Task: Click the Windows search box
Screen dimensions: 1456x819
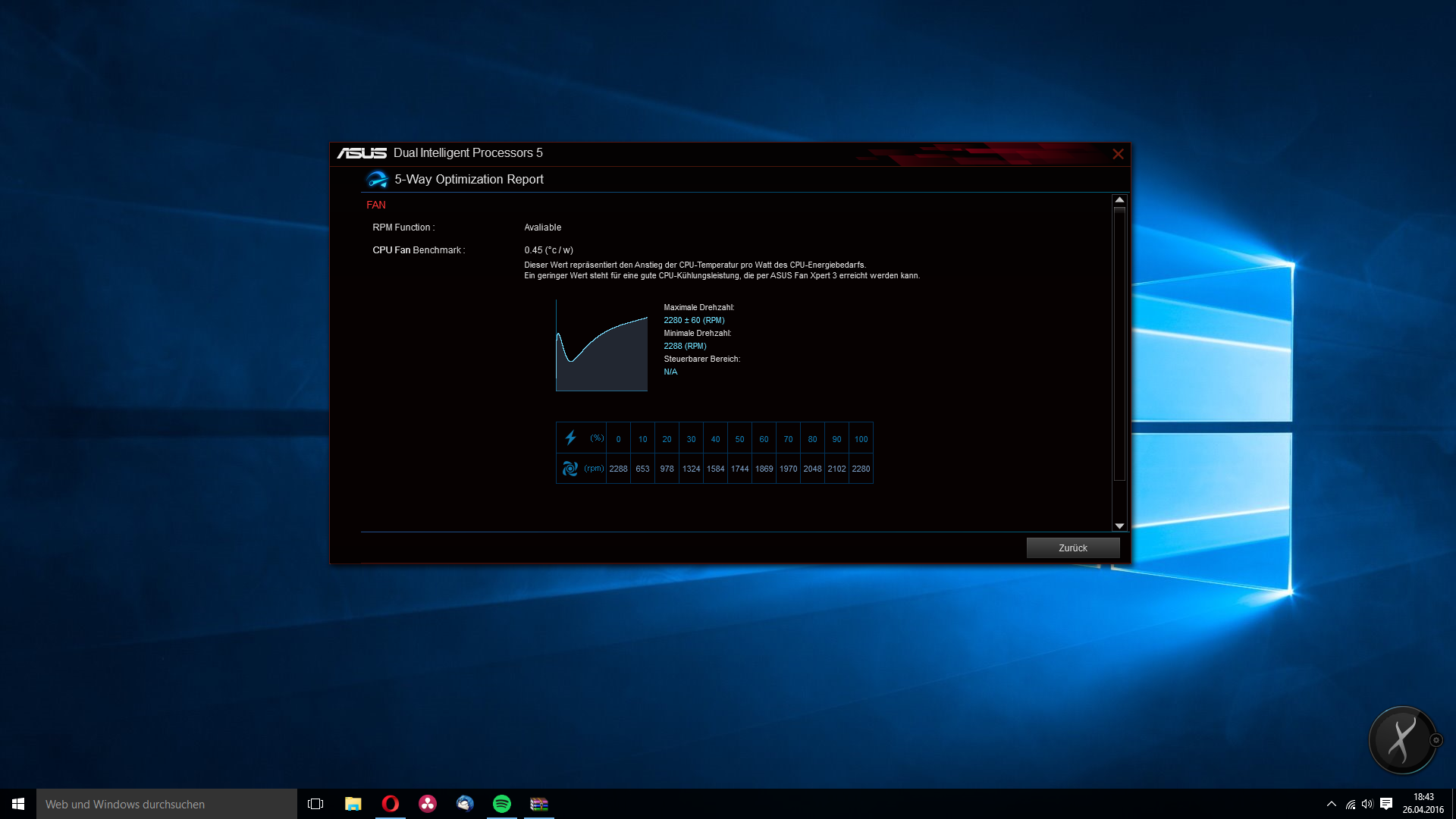Action: pos(167,804)
